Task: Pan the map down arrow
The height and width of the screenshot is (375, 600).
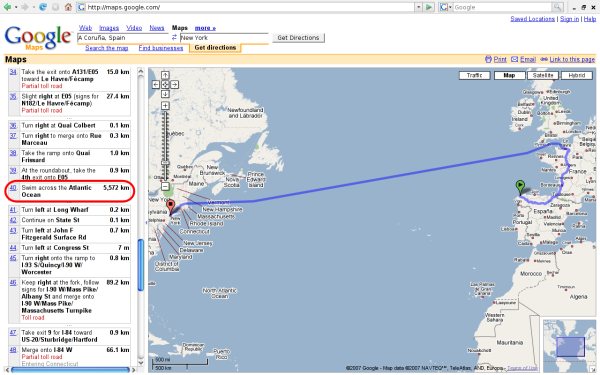Action: [x=165, y=94]
